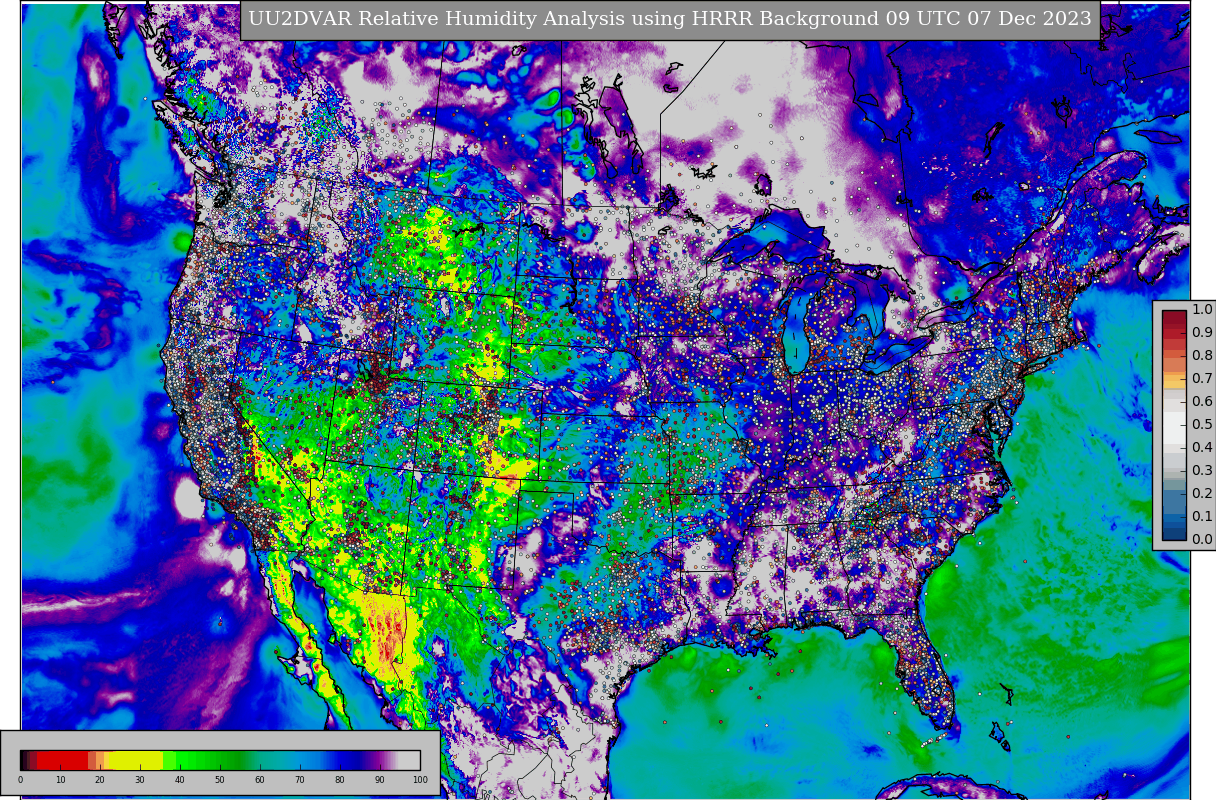The height and width of the screenshot is (800, 1216).
Task: Click the '50' label on bottom colorbar
Action: click(x=220, y=780)
